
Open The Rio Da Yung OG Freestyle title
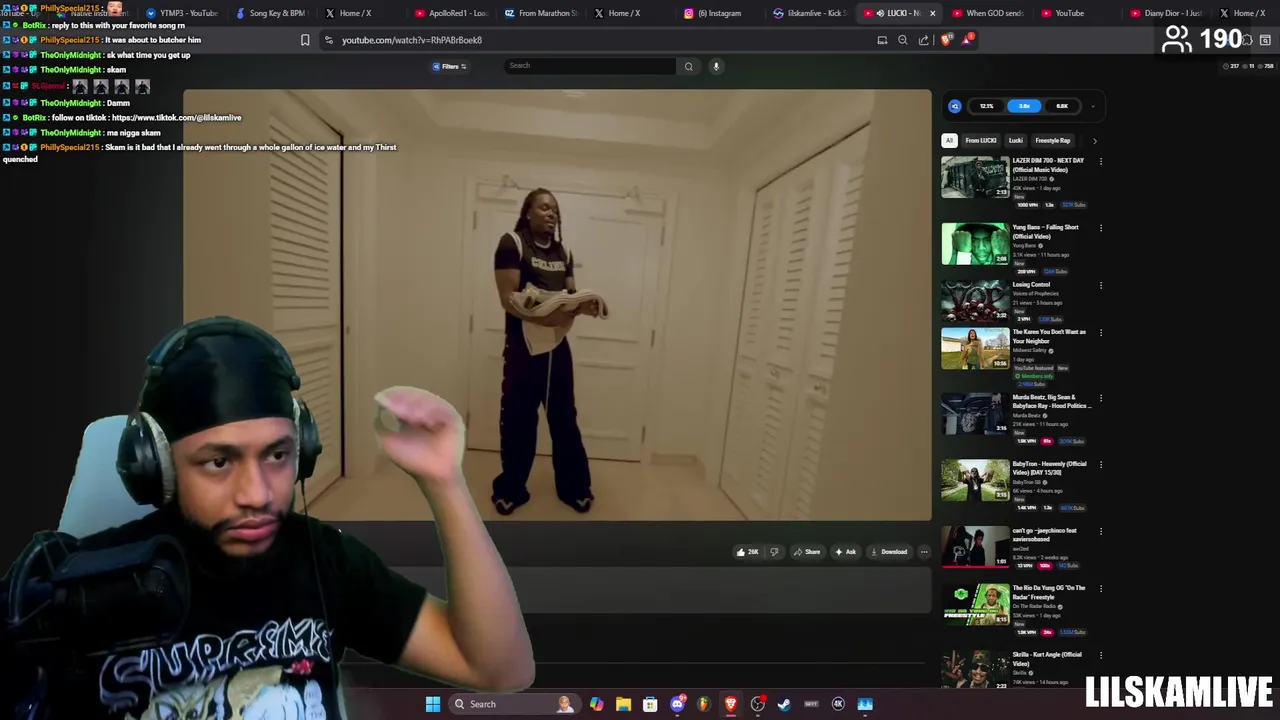click(1048, 593)
